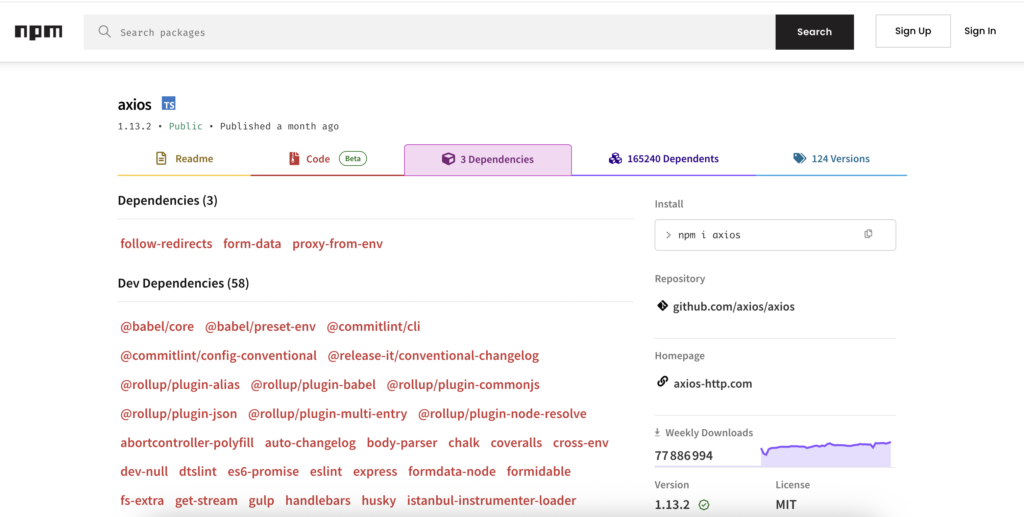This screenshot has height=517, width=1024.
Task: Click the search magnifier icon
Action: 104,32
